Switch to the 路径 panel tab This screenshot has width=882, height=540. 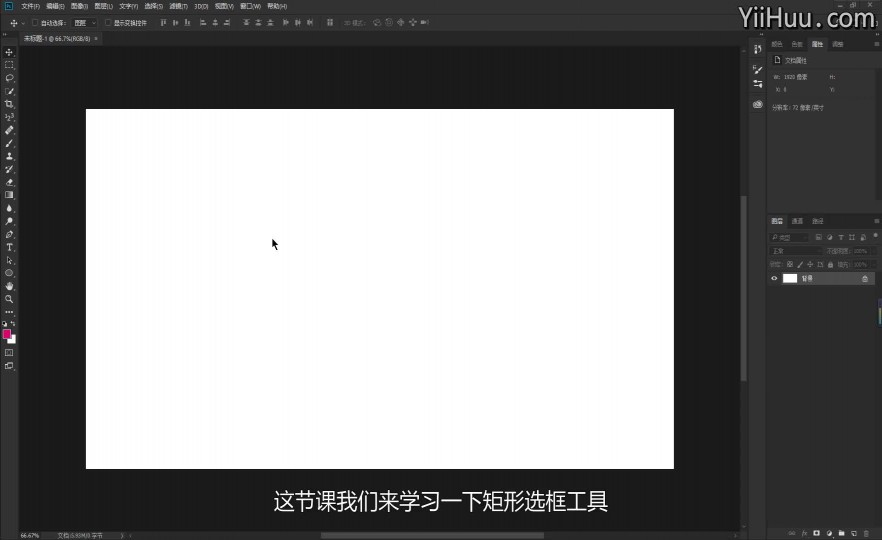tap(818, 221)
